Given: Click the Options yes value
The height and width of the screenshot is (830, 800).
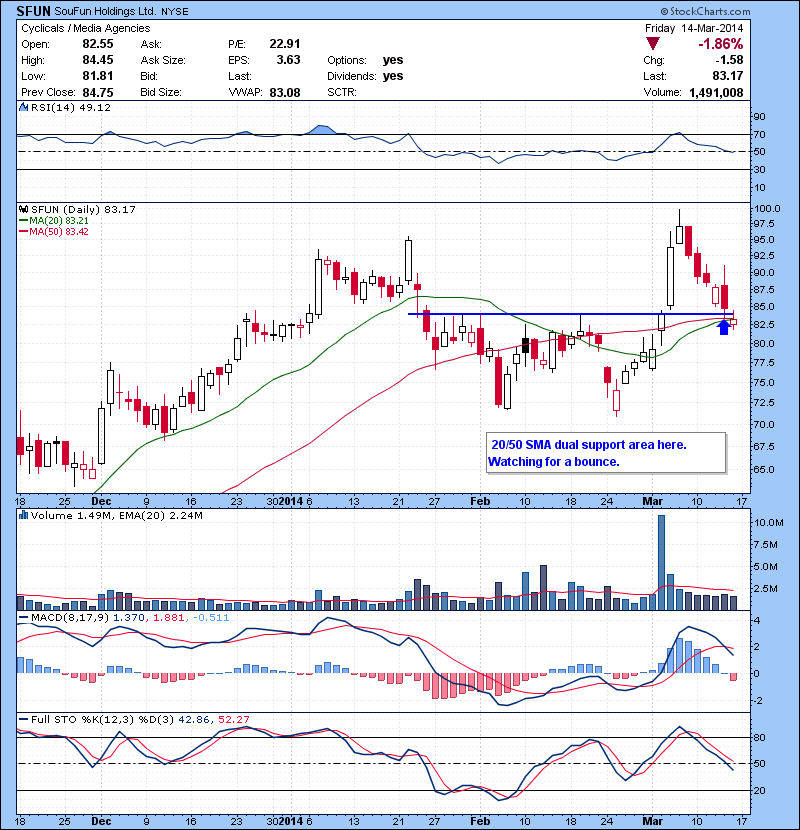Looking at the screenshot, I should click(x=393, y=60).
